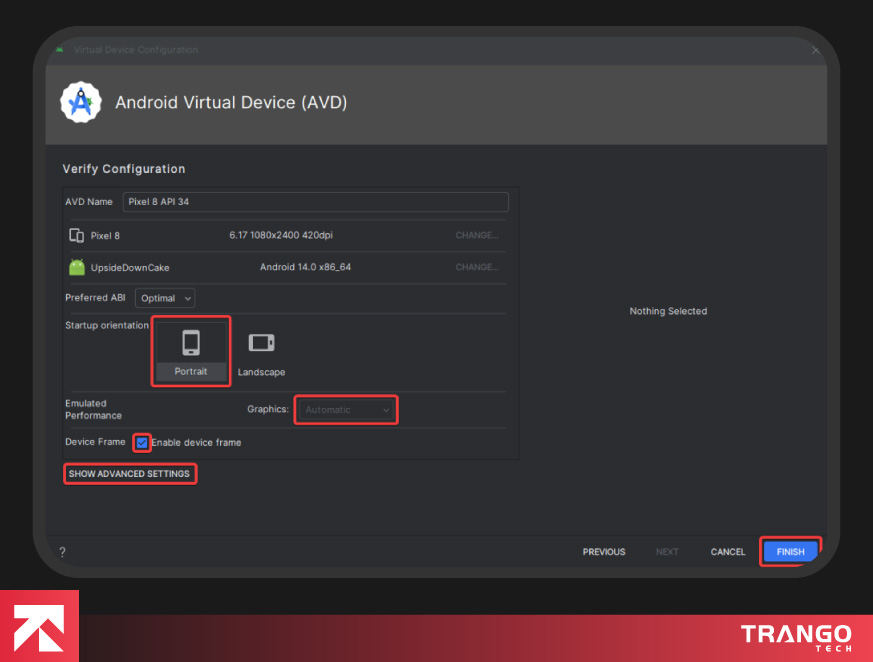
Task: Select Landscape startup orientation
Action: coord(261,352)
